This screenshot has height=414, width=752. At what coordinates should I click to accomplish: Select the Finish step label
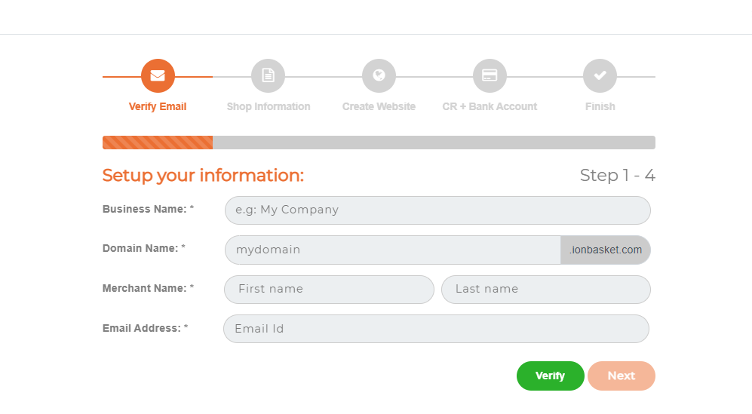[600, 106]
